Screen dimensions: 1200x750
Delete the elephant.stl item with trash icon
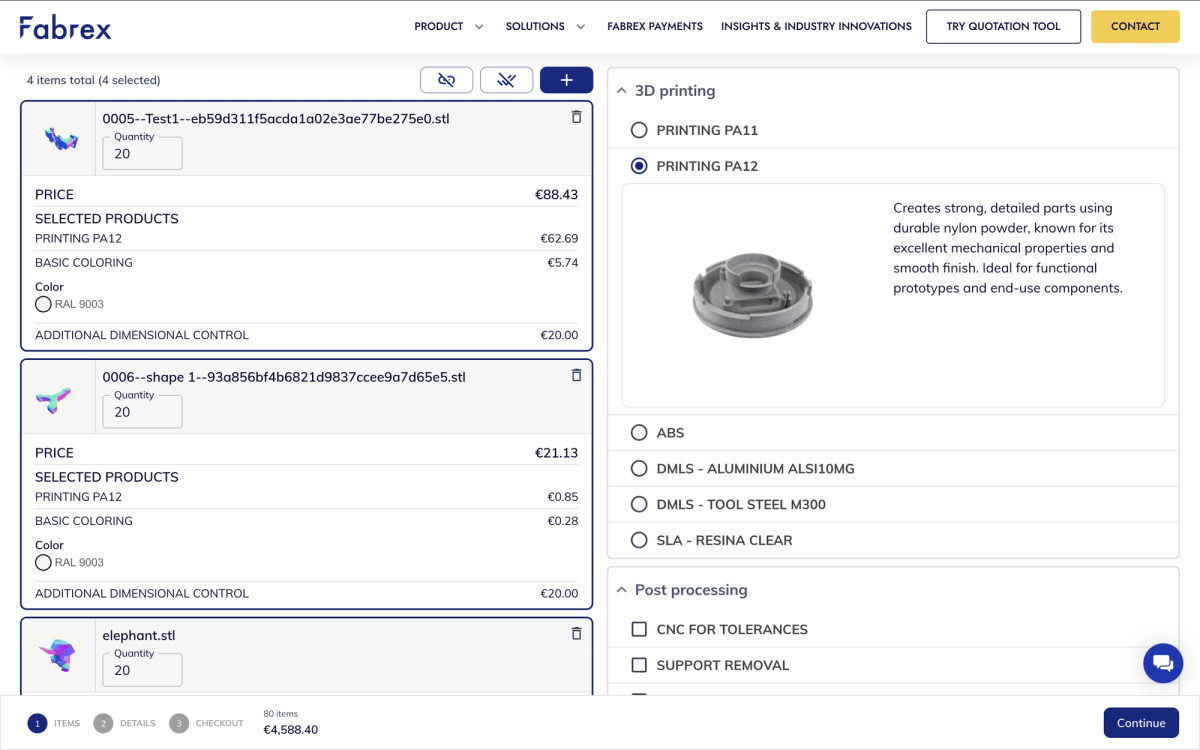coord(576,633)
